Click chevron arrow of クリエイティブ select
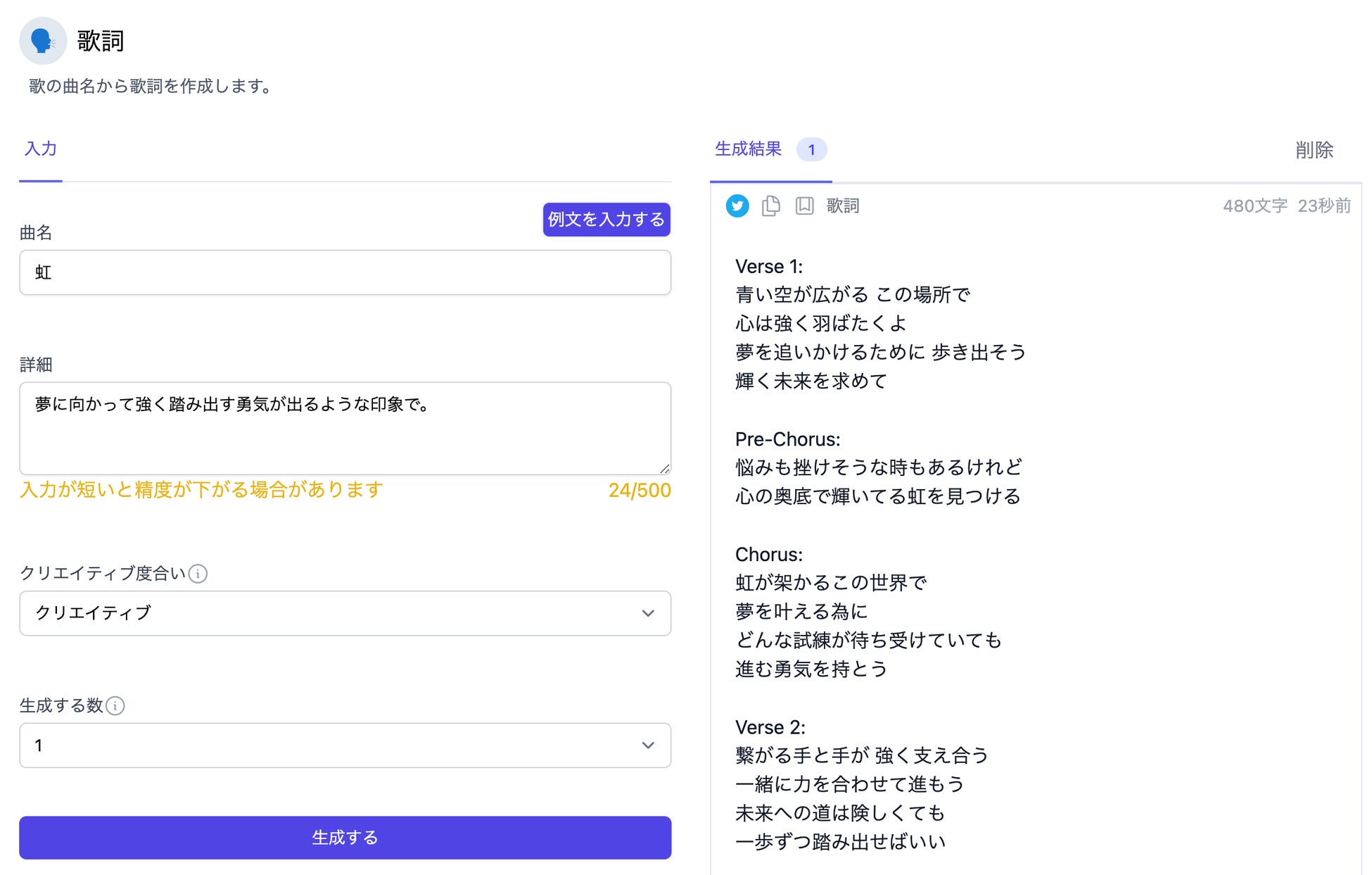 [x=648, y=613]
